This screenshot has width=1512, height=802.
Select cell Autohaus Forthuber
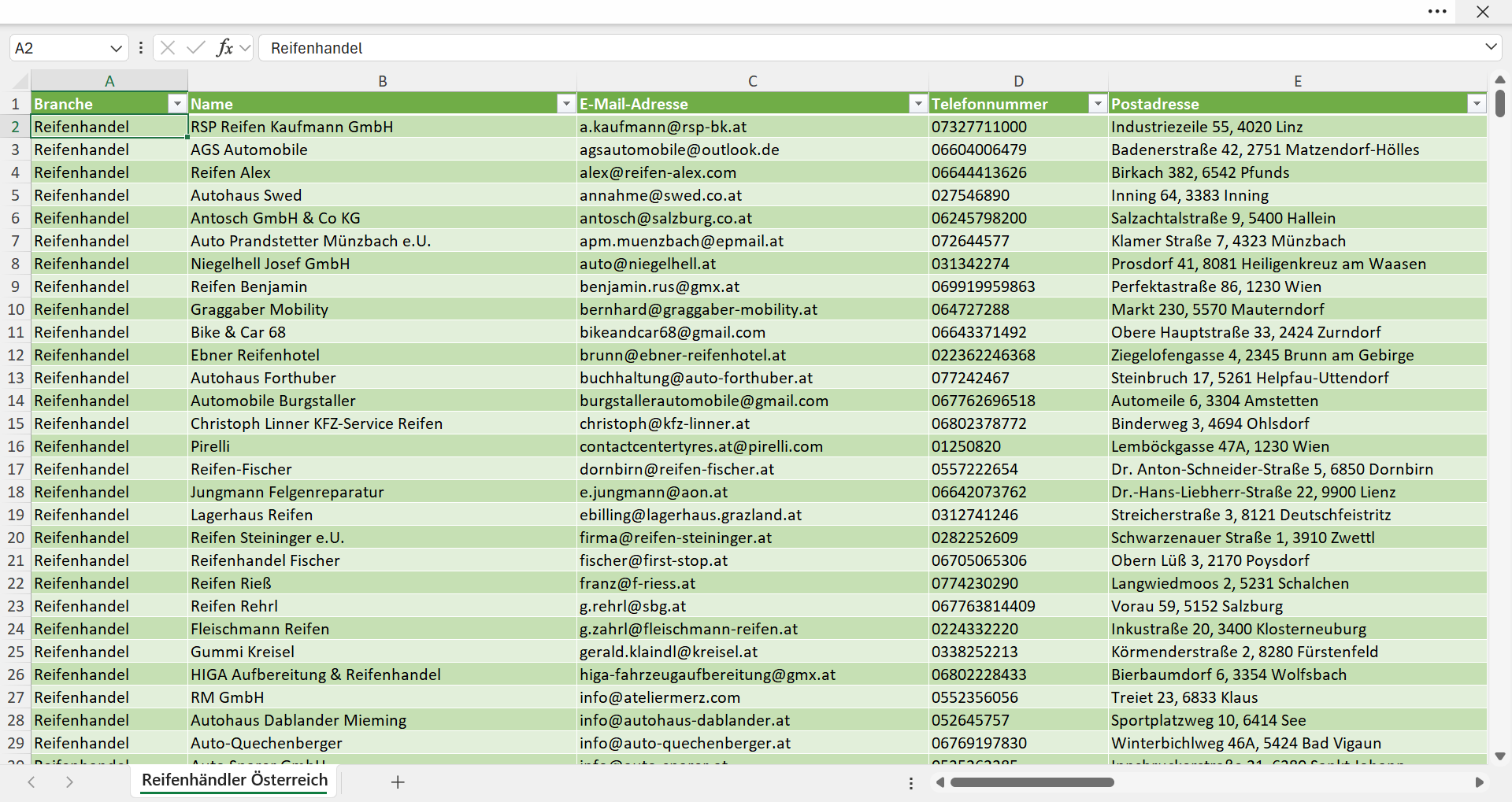point(383,378)
